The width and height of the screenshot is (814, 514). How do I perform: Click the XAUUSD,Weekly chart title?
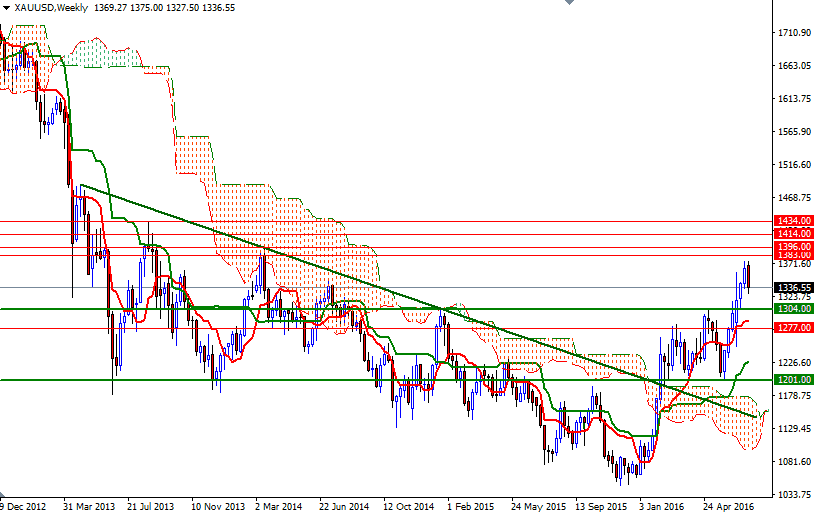point(51,8)
